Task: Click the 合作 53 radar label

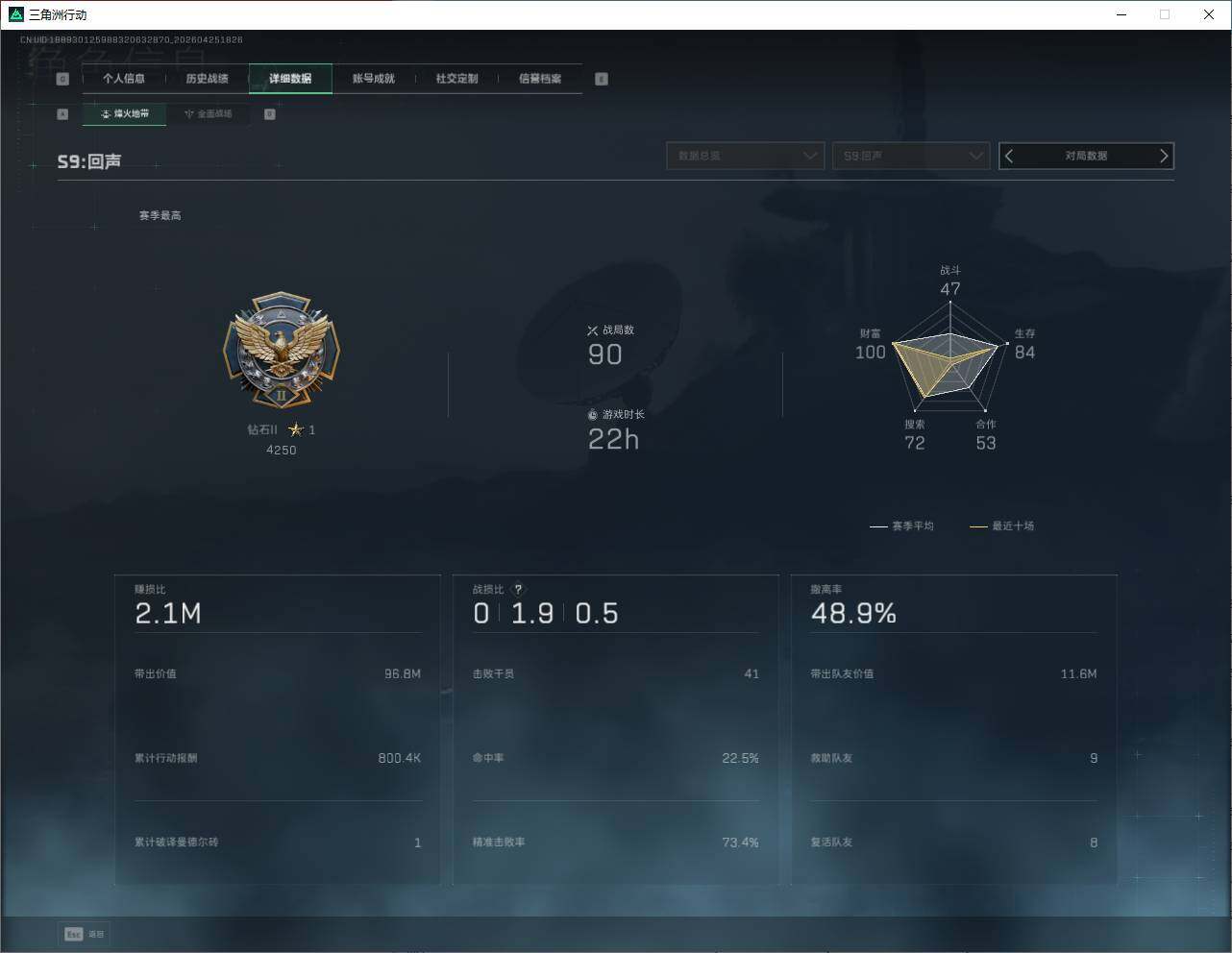Action: click(986, 434)
